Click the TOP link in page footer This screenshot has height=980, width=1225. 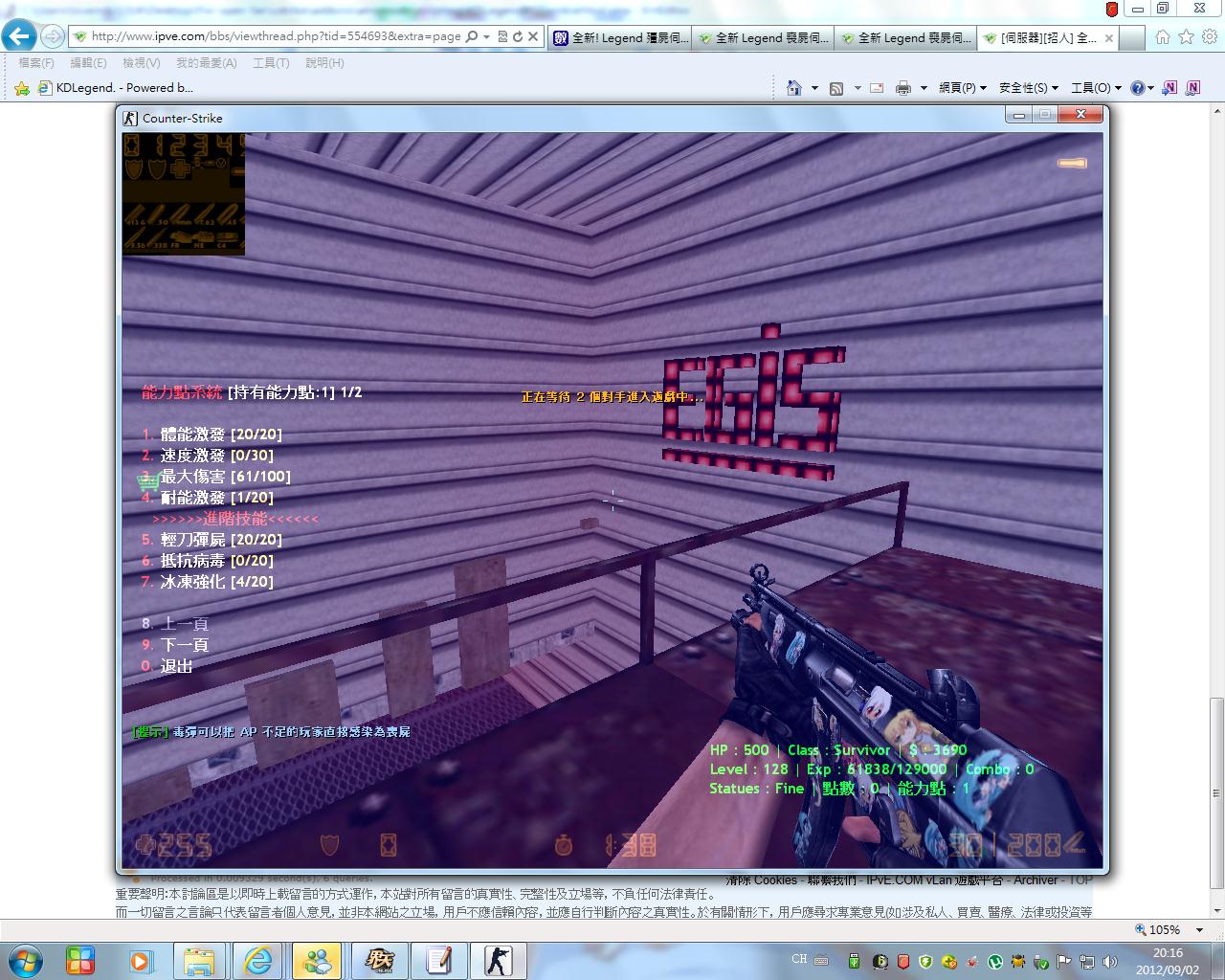click(1080, 880)
